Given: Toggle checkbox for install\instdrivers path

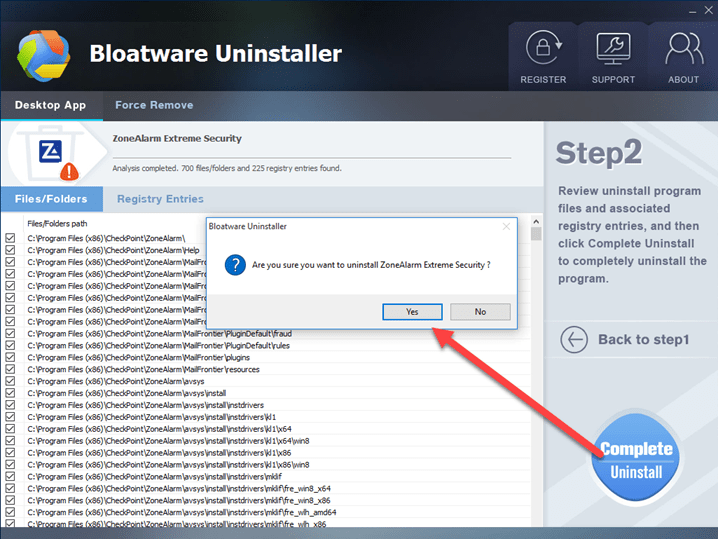Looking at the screenshot, I should tap(10, 405).
